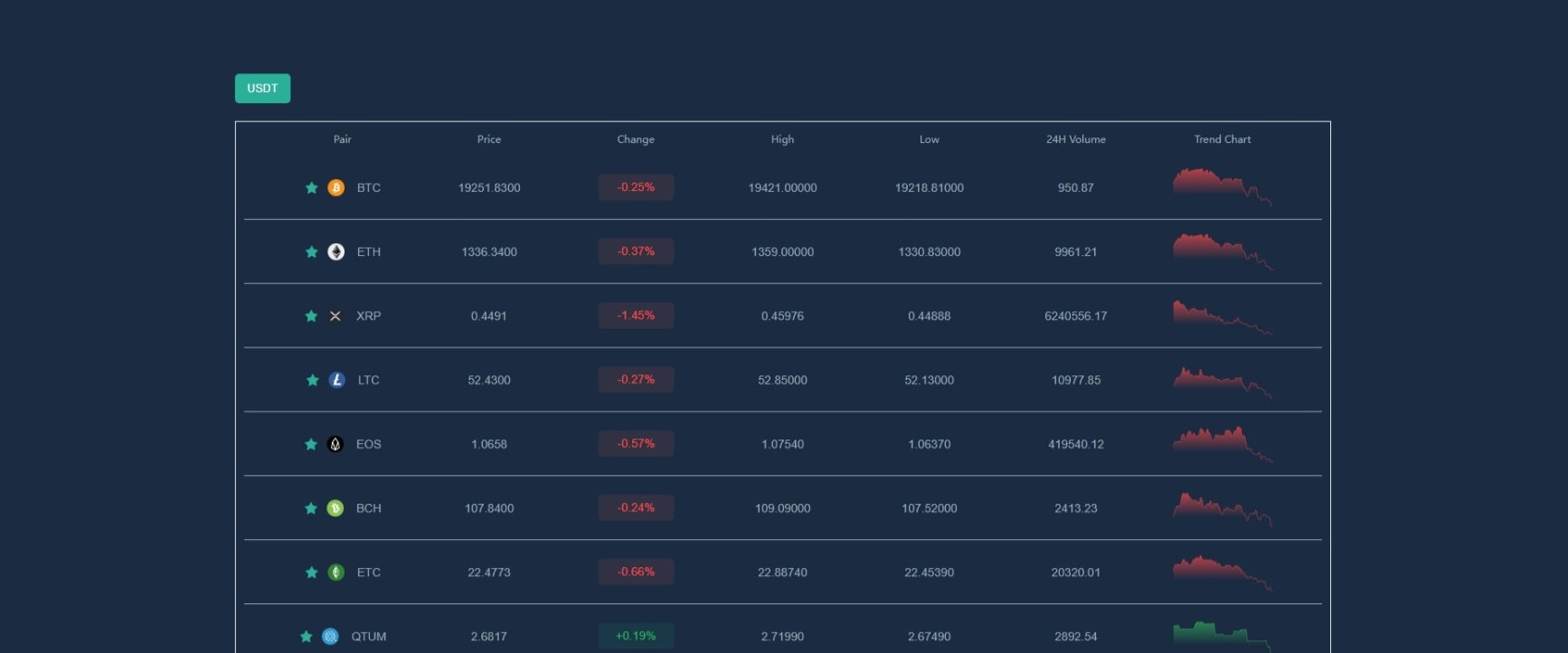Click the XRP coin icon

335,317
